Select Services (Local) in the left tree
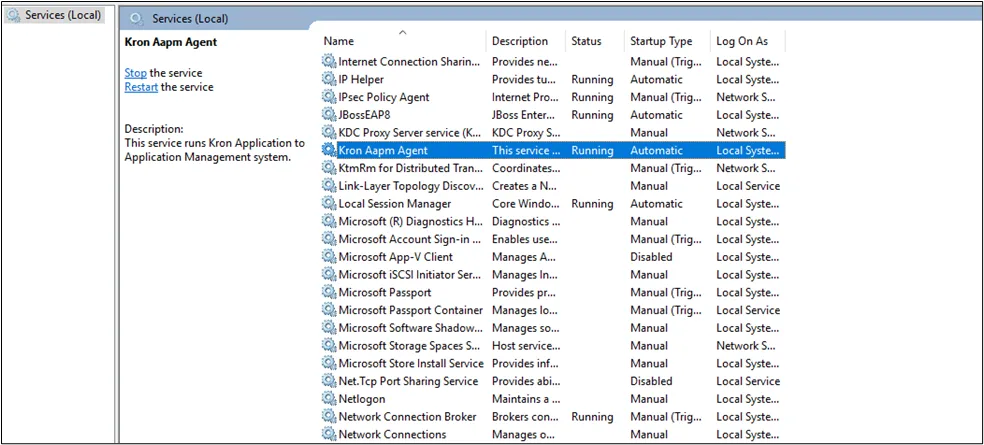The width and height of the screenshot is (984, 445). coord(63,14)
